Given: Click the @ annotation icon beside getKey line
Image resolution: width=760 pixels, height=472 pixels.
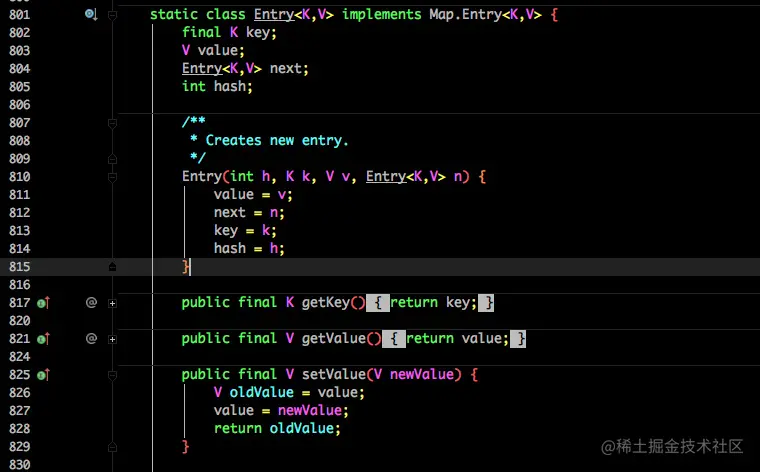Looking at the screenshot, I should tap(91, 303).
